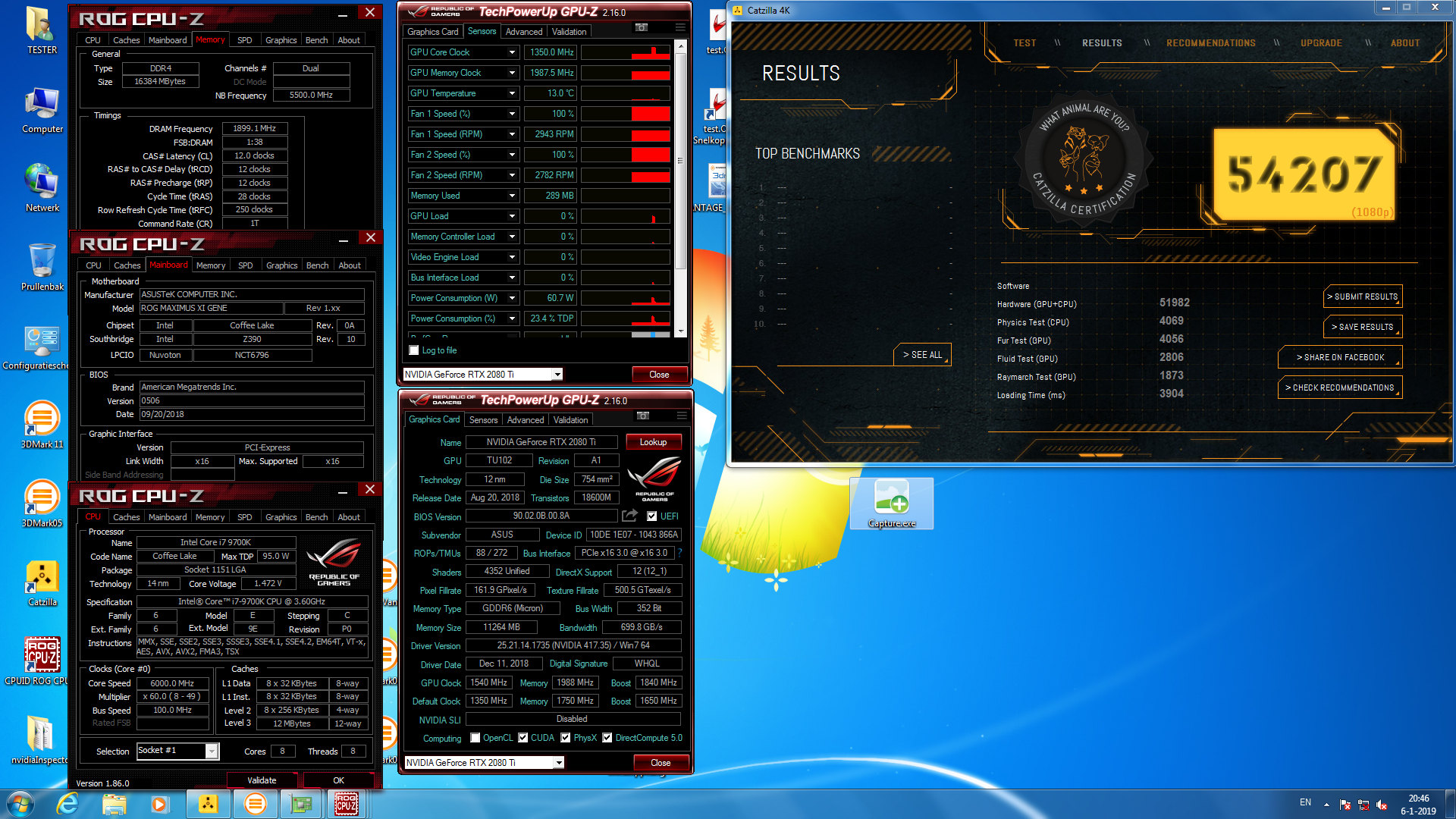This screenshot has height=819, width=1456.
Task: Click the Bus Interface question mark in GPU-Z
Action: [x=679, y=553]
